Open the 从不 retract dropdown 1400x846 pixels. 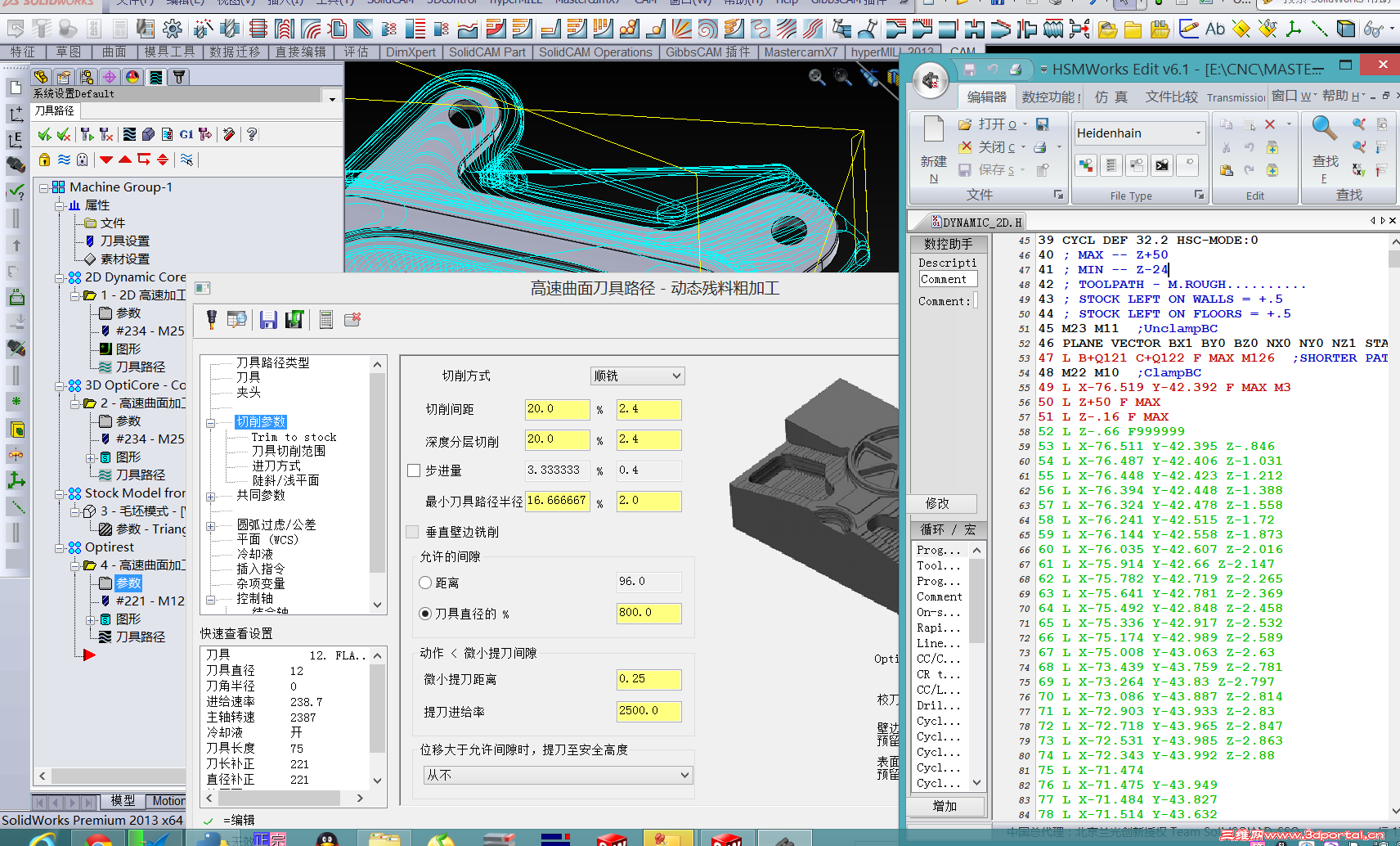click(x=558, y=775)
